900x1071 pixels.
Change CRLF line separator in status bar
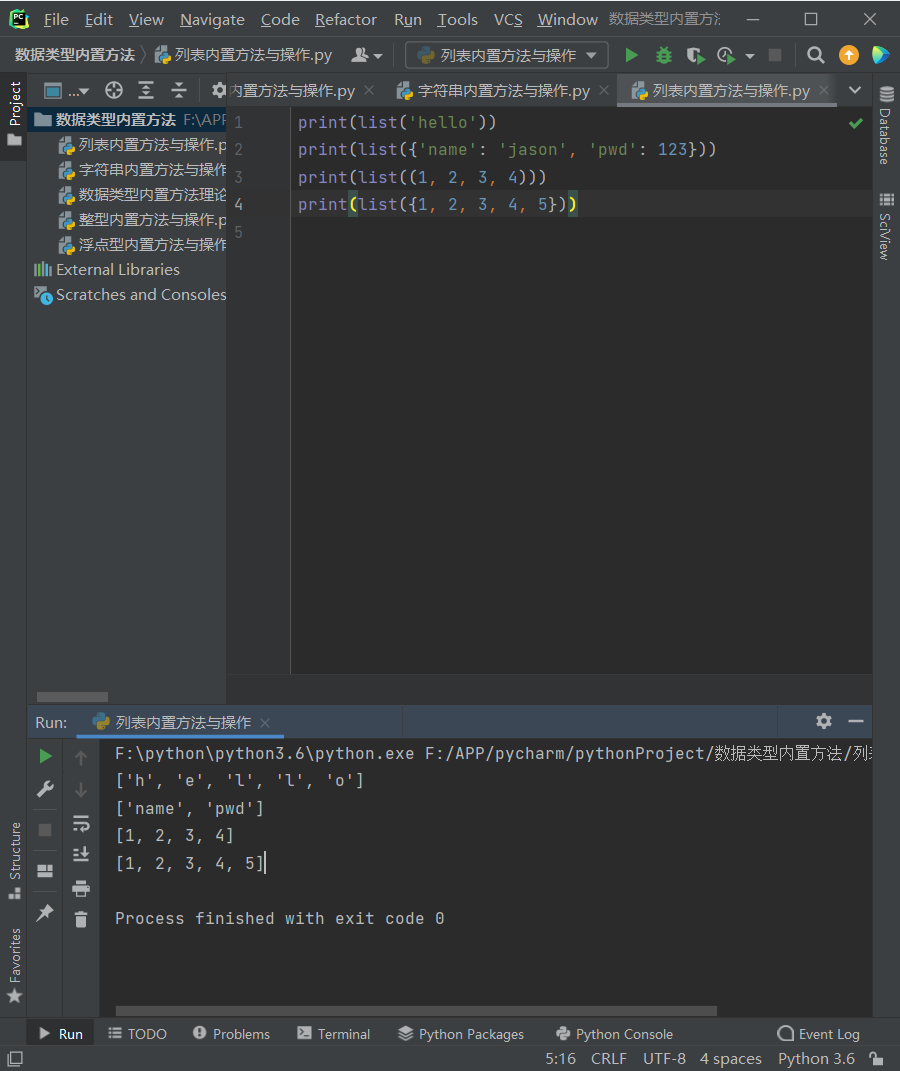coord(608,1058)
